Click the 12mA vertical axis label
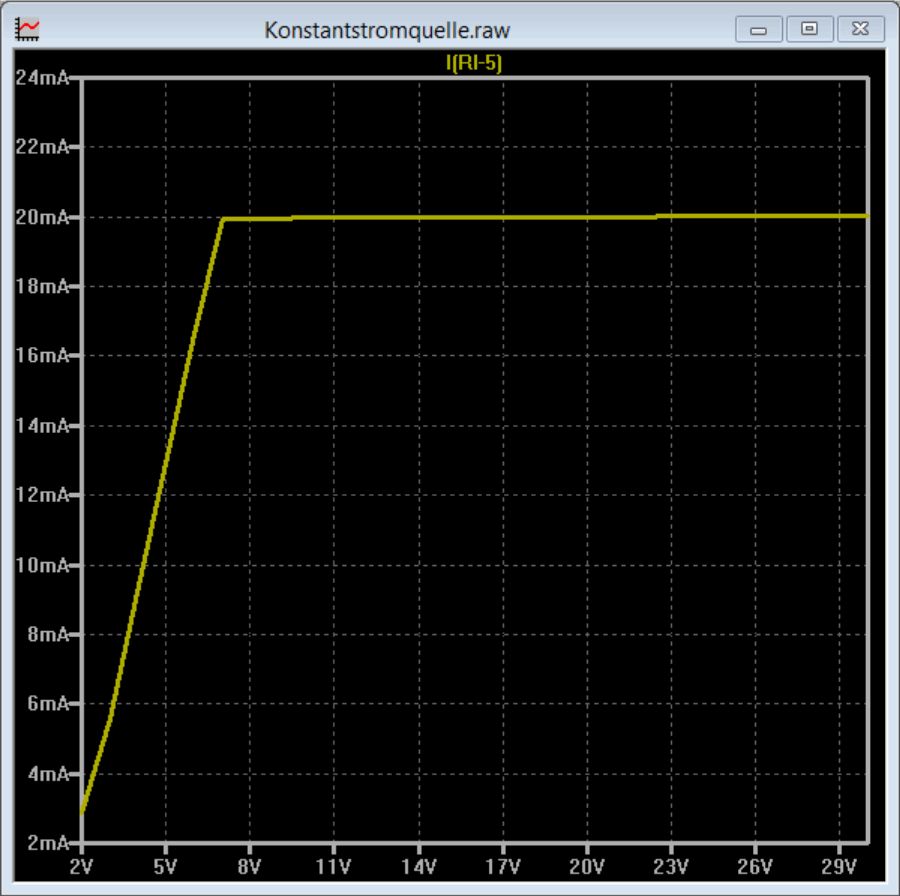900x896 pixels. coord(42,494)
